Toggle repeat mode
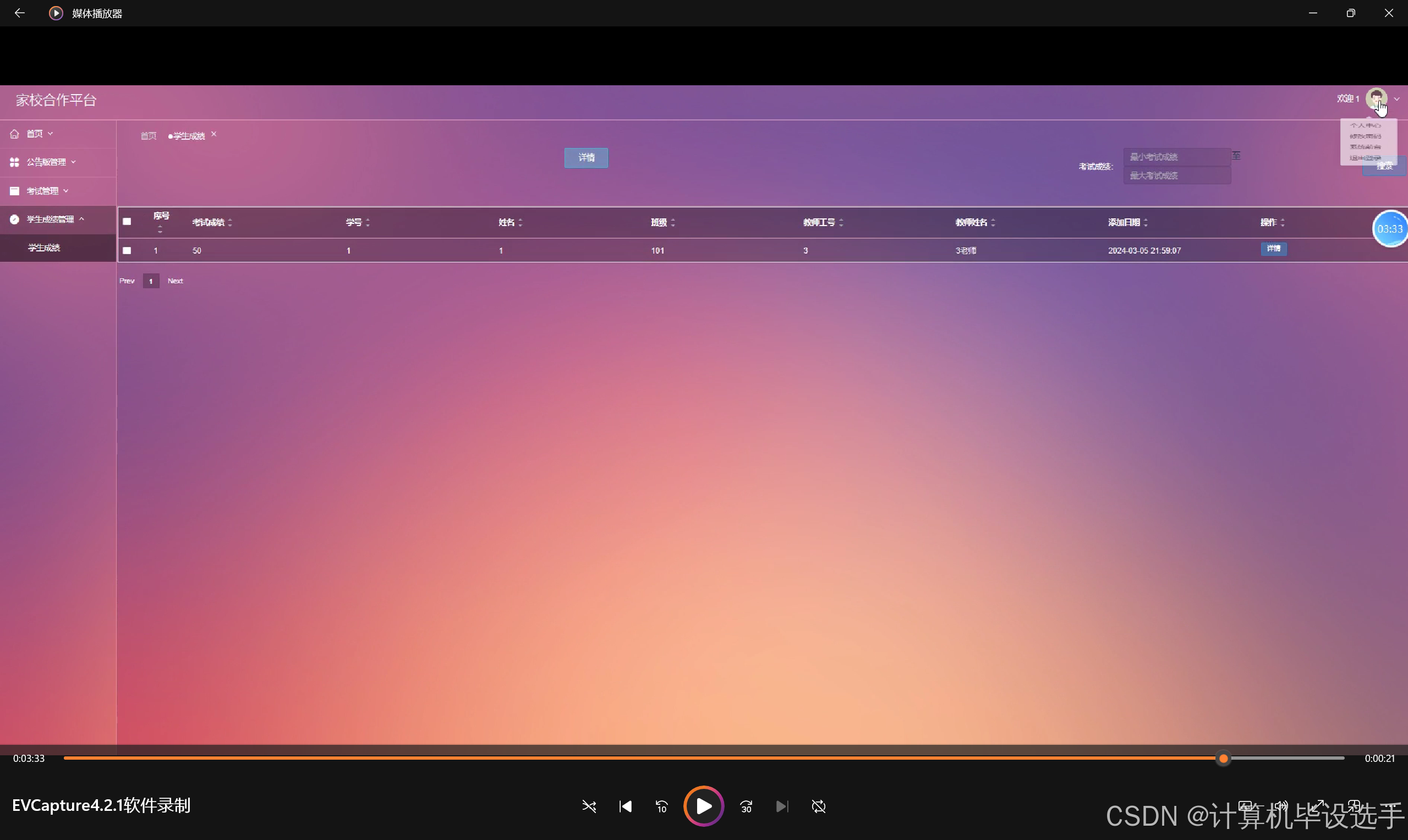 coord(819,806)
